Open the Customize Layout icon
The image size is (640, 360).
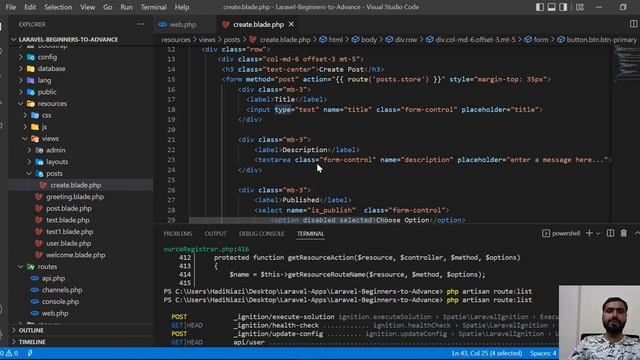(580, 7)
